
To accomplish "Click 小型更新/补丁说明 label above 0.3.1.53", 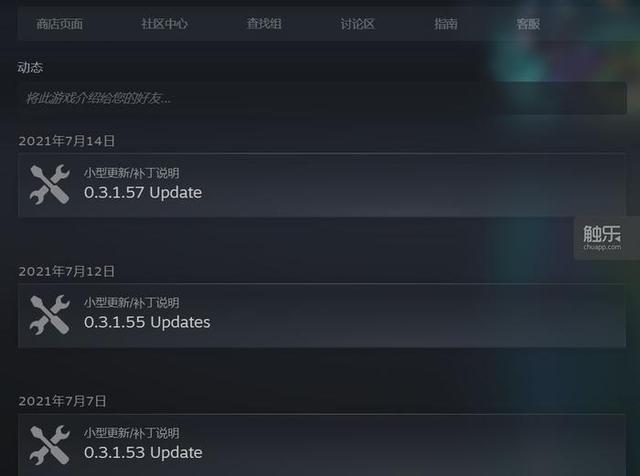I will tap(131, 433).
